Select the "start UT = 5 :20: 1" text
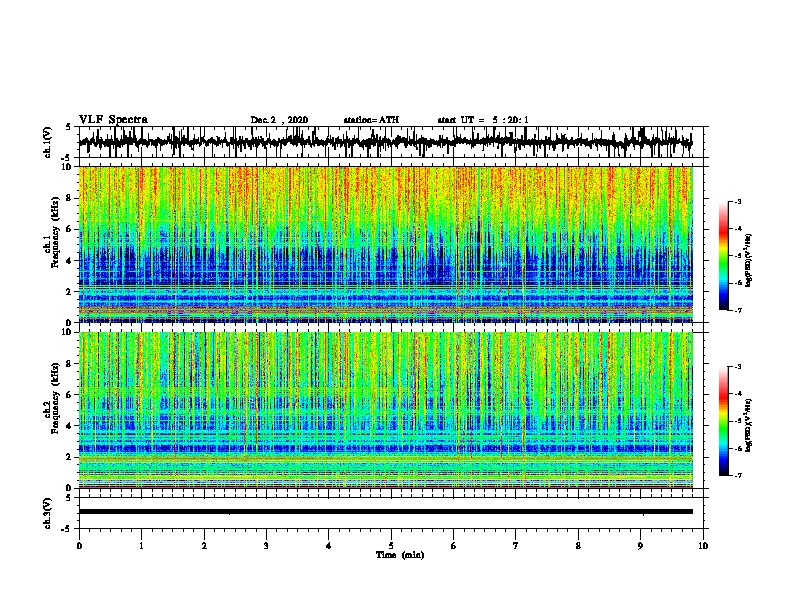792x612 pixels. tap(483, 120)
